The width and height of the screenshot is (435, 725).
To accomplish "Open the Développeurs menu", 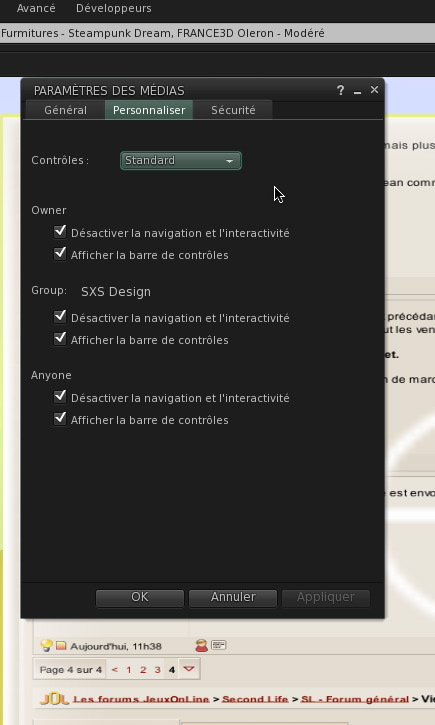I will click(114, 8).
